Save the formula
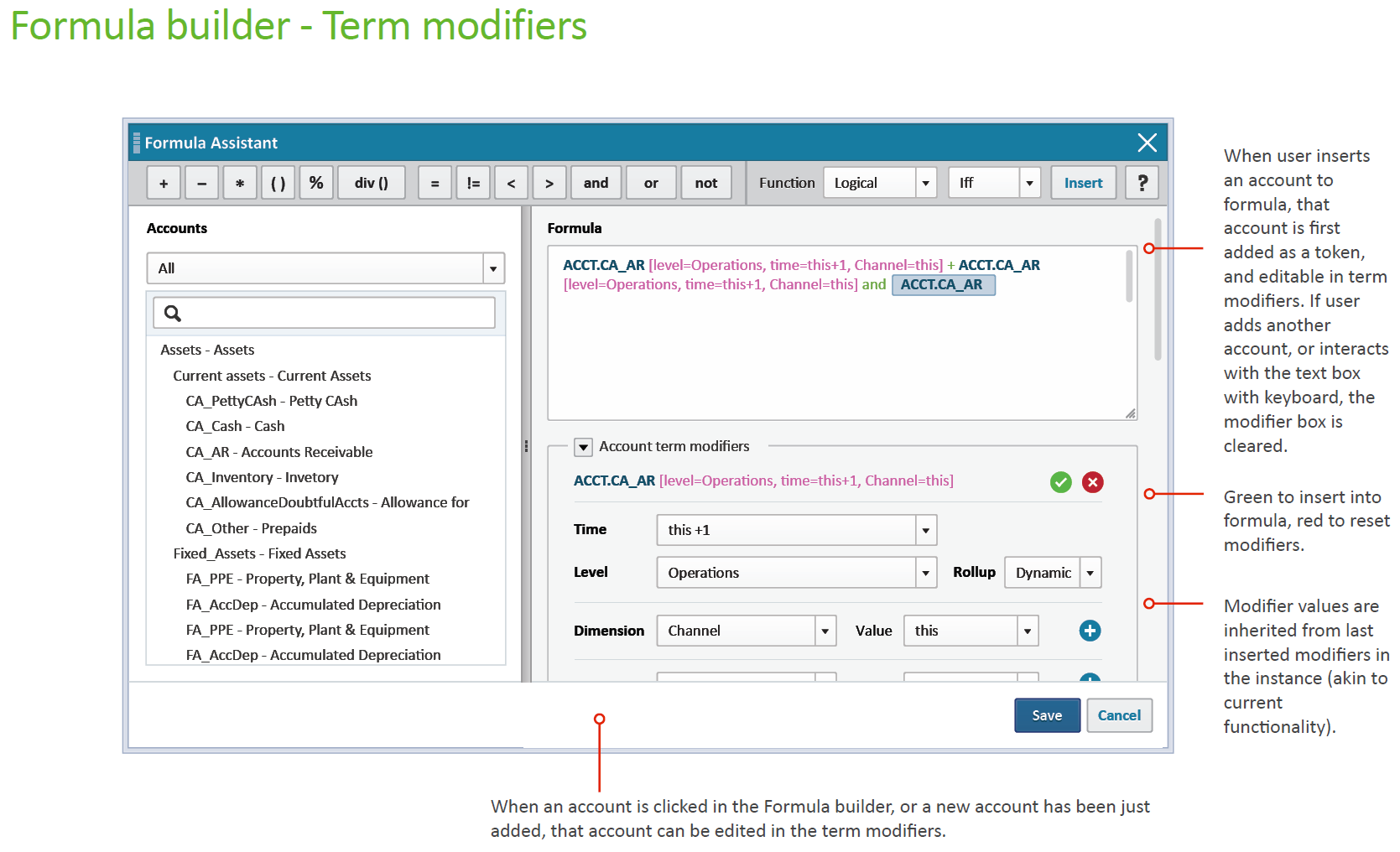This screenshot has width=1400, height=852. 1047,715
